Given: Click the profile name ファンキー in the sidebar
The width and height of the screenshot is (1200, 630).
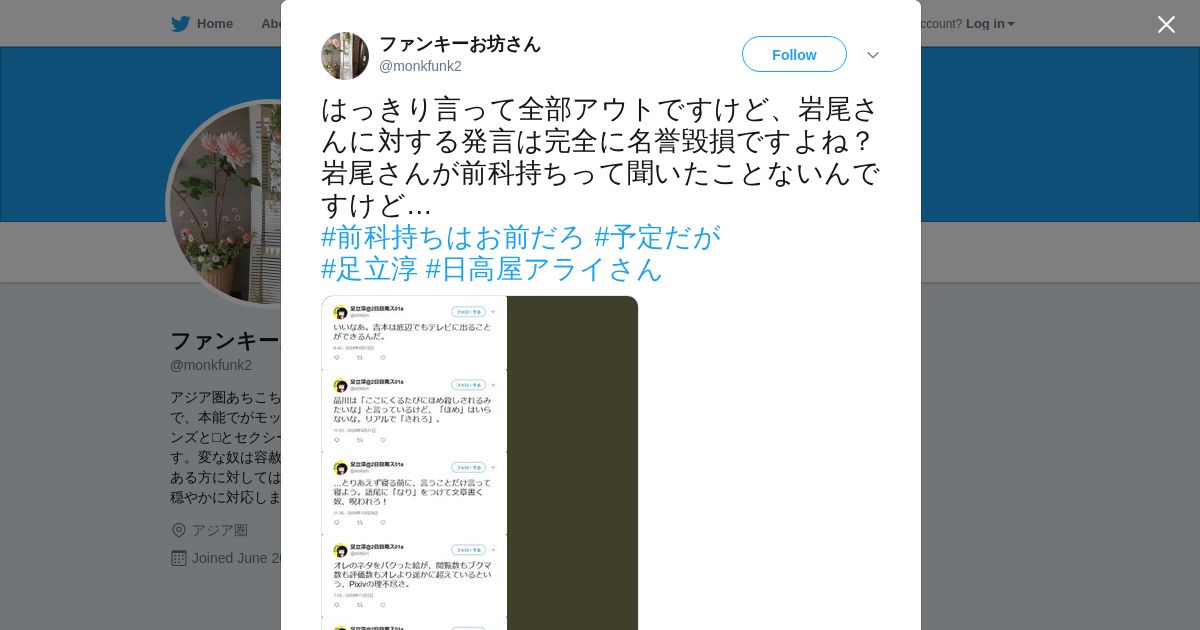Looking at the screenshot, I should click(225, 340).
